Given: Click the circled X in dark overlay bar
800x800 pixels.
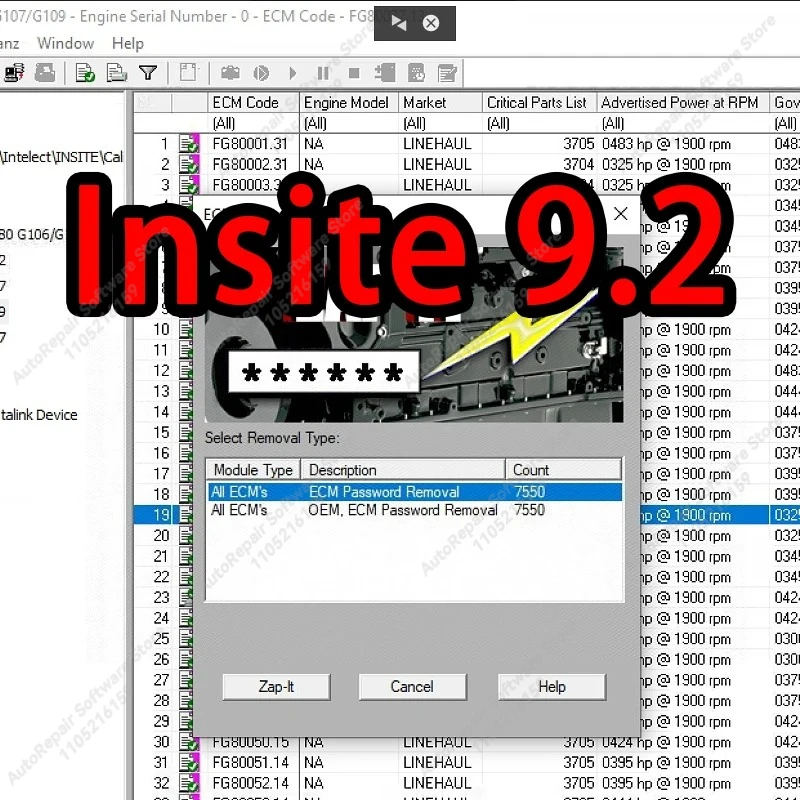Looking at the screenshot, I should [x=431, y=23].
